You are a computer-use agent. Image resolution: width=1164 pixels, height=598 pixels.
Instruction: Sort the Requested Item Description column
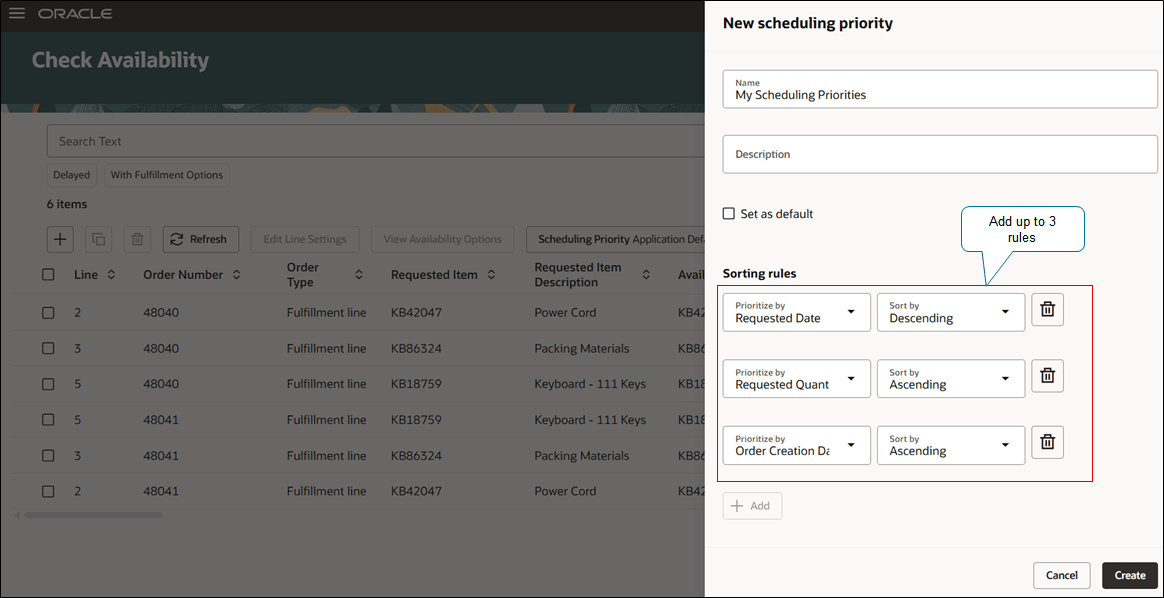[646, 275]
